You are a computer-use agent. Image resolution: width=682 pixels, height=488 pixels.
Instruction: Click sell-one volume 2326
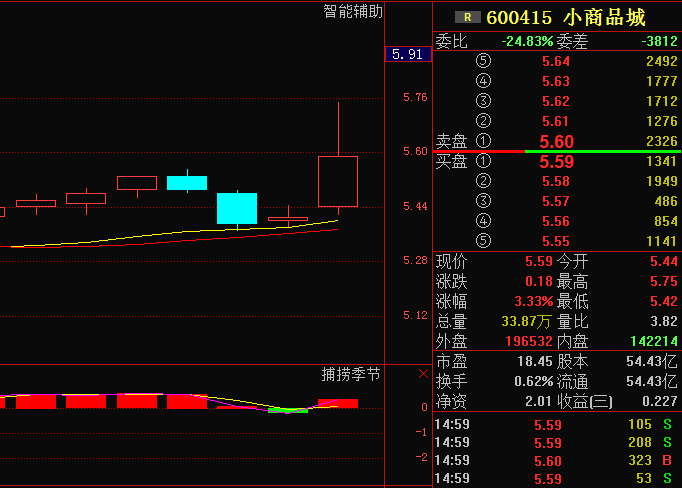662,141
